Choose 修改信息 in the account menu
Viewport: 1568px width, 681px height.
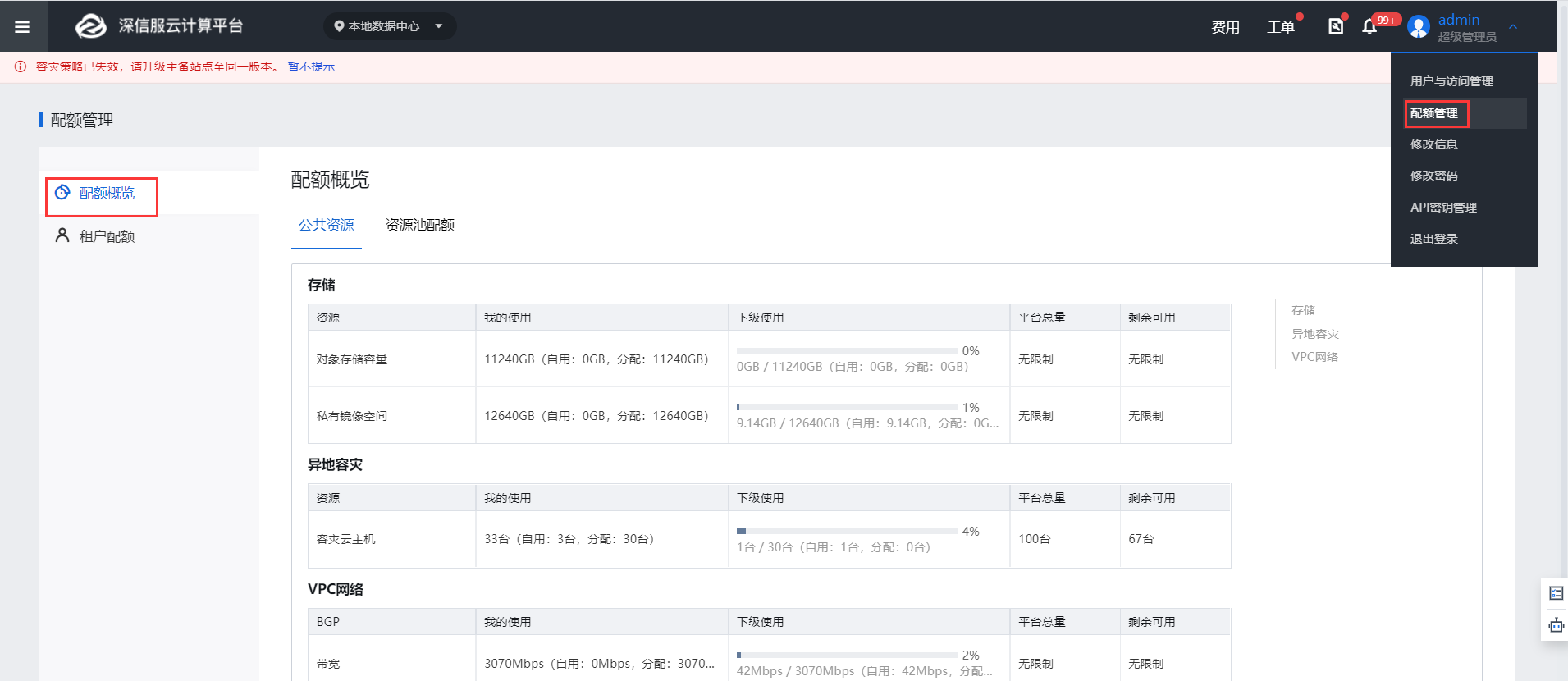coord(1433,144)
